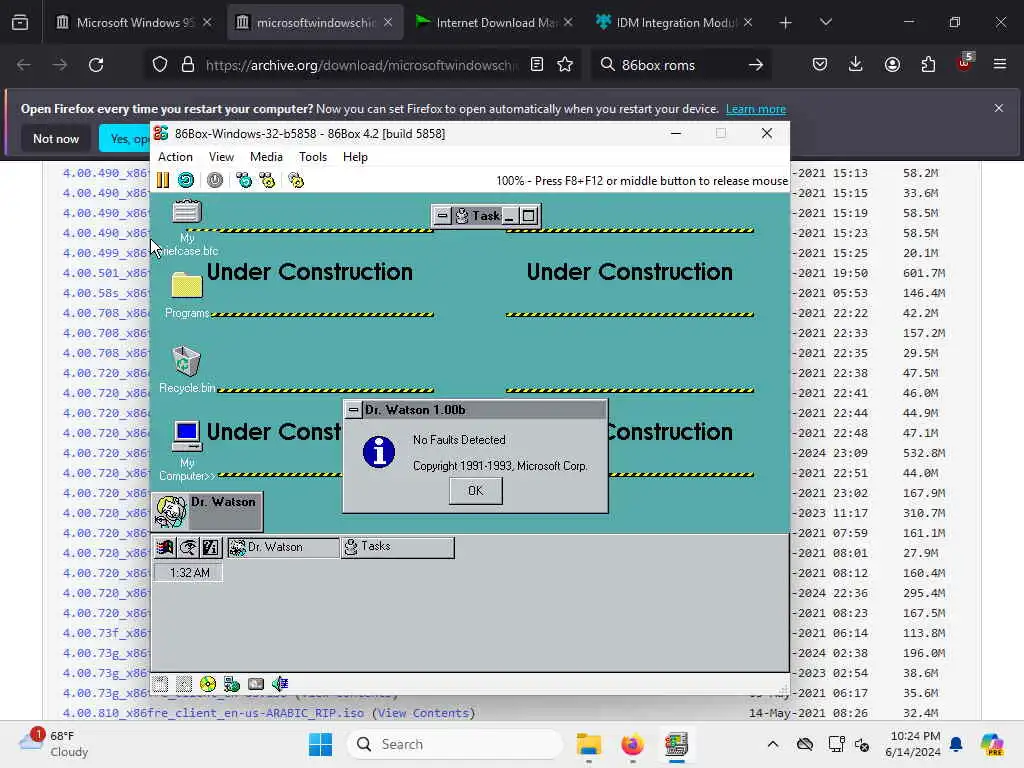The height and width of the screenshot is (768, 1024).
Task: Toggle Firefox reader view icon
Action: [537, 64]
